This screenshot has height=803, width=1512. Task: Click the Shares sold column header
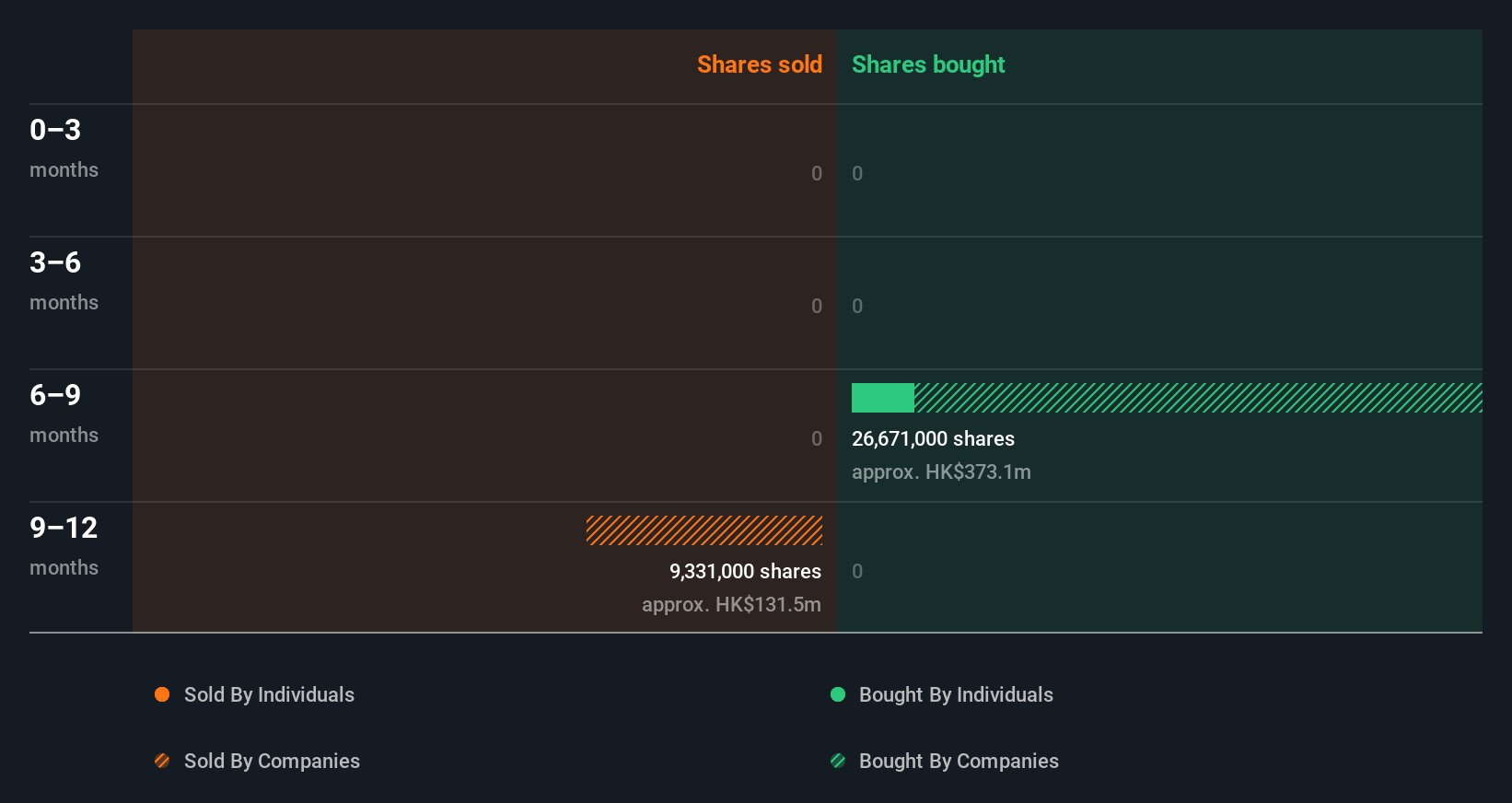[760, 64]
